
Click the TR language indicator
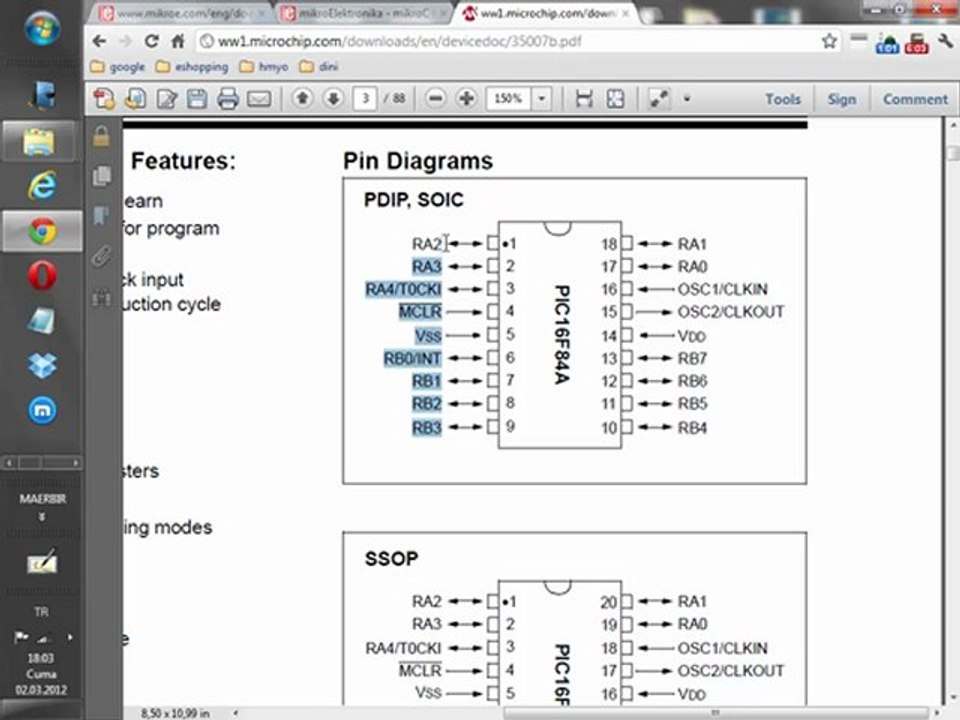[41, 612]
